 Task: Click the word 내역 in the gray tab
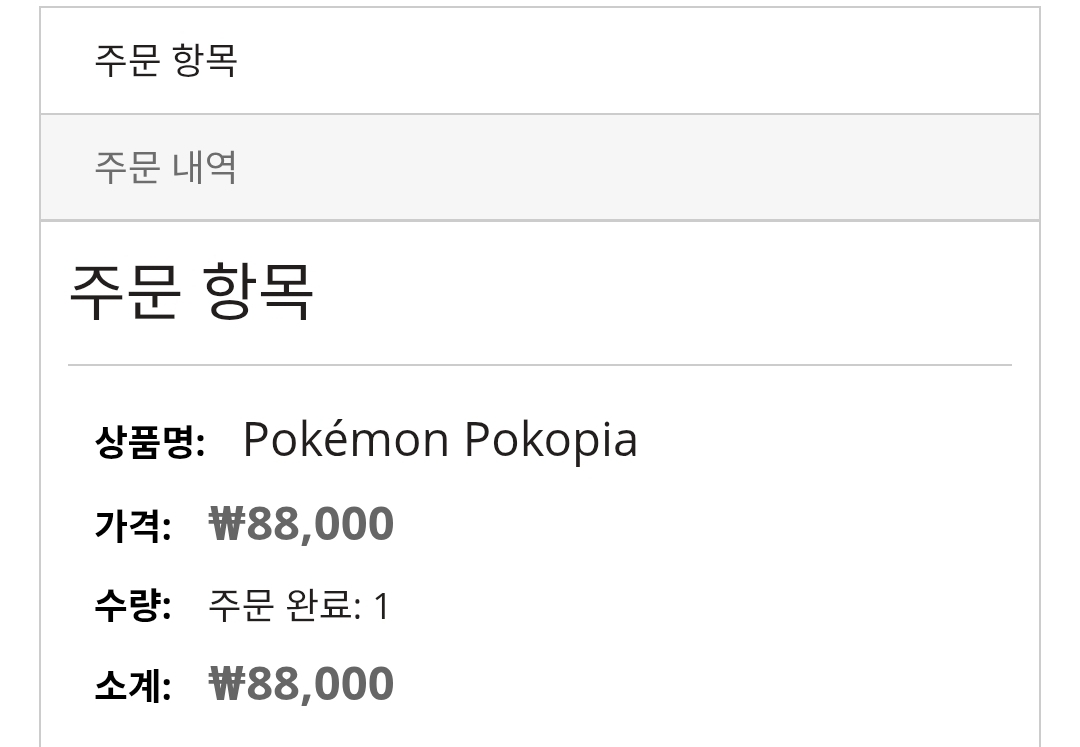click(204, 167)
